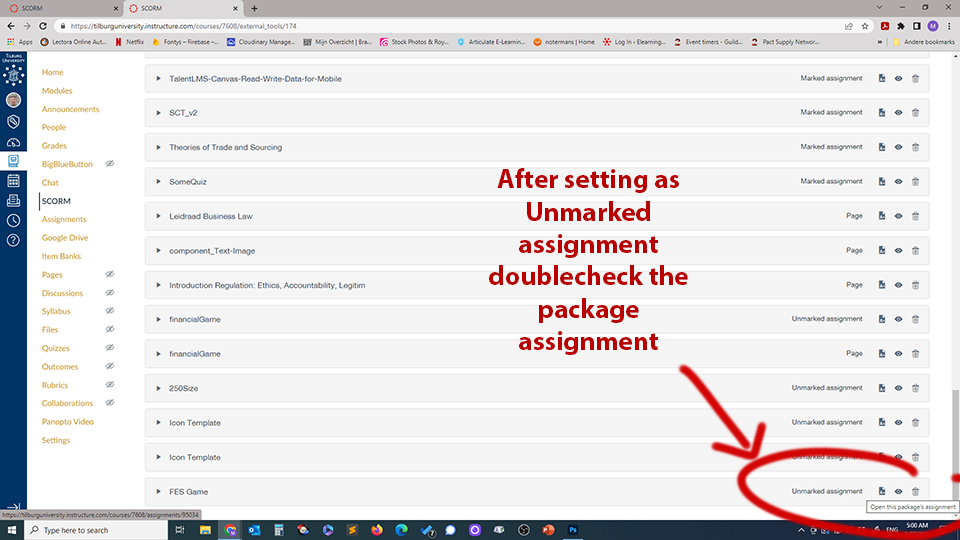Click Windows taskbar search box
Image resolution: width=960 pixels, height=540 pixels.
tap(97, 530)
